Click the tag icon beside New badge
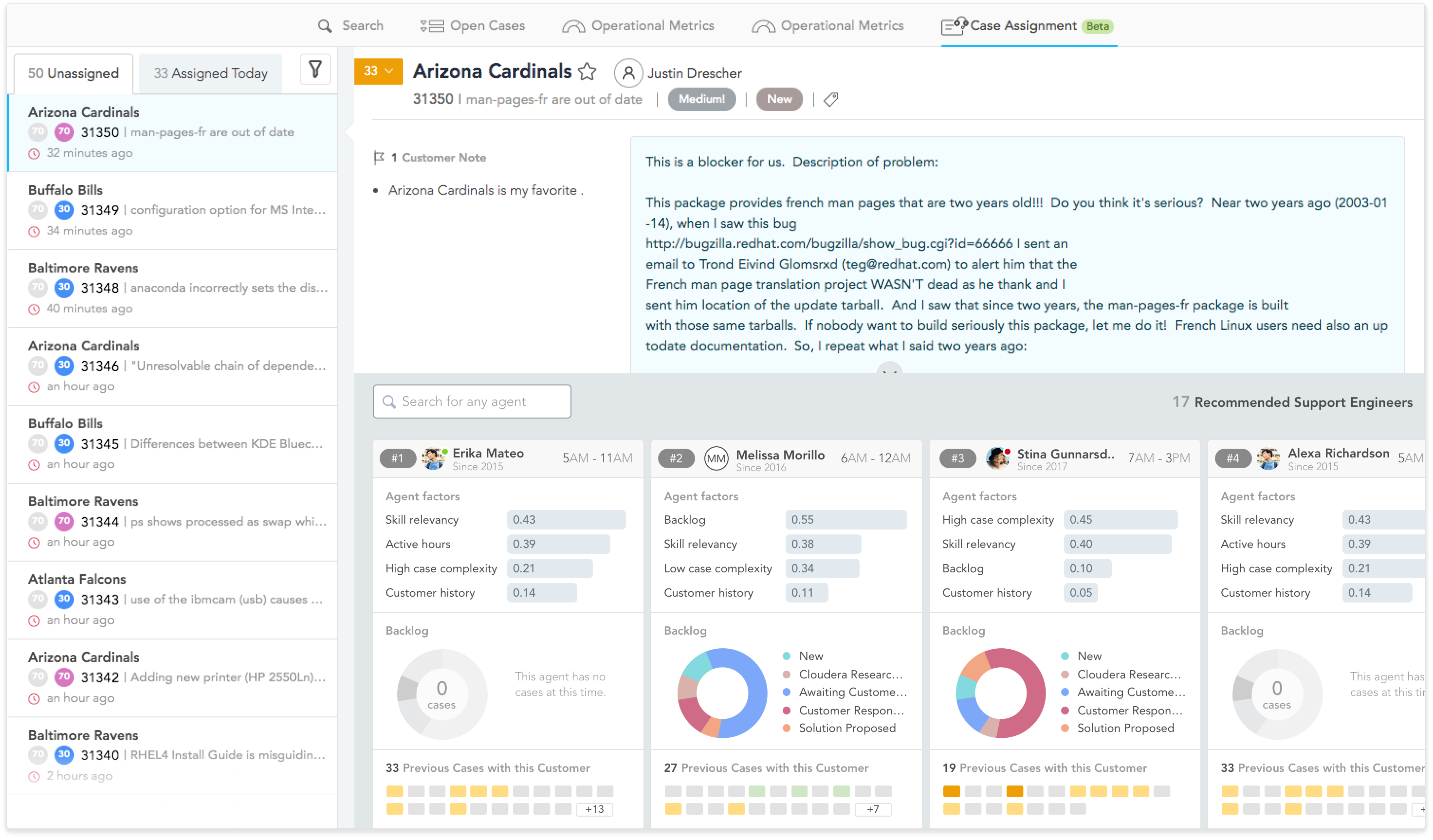Image resolution: width=1433 pixels, height=840 pixels. (831, 100)
